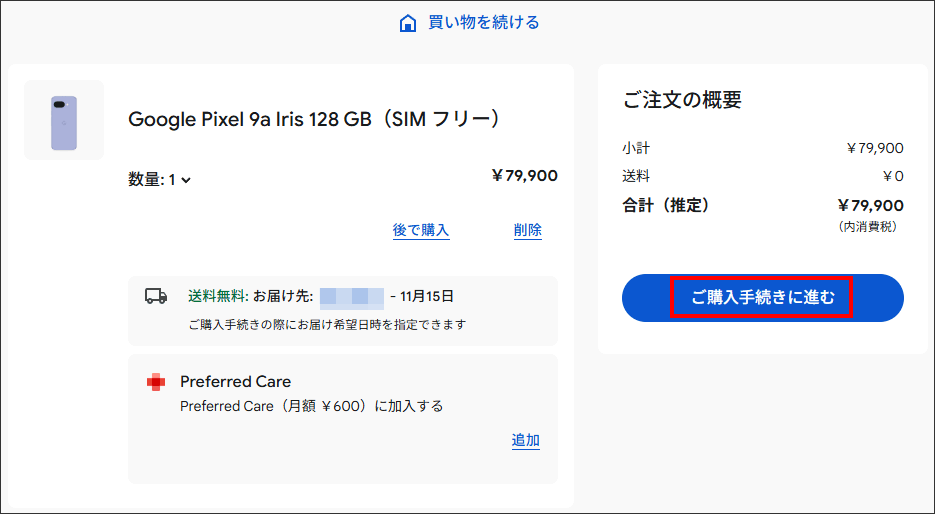Screen dimensions: 935x514
Task: Click the ご注文の概要 heading
Action: click(682, 100)
